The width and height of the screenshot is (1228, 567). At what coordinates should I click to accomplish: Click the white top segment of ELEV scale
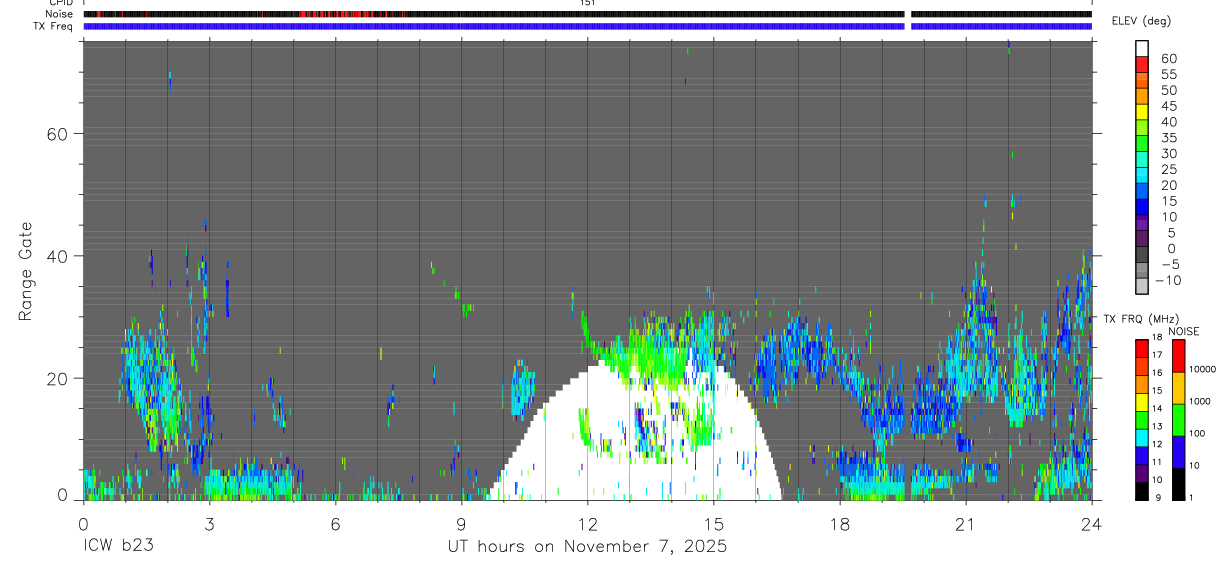1142,49
